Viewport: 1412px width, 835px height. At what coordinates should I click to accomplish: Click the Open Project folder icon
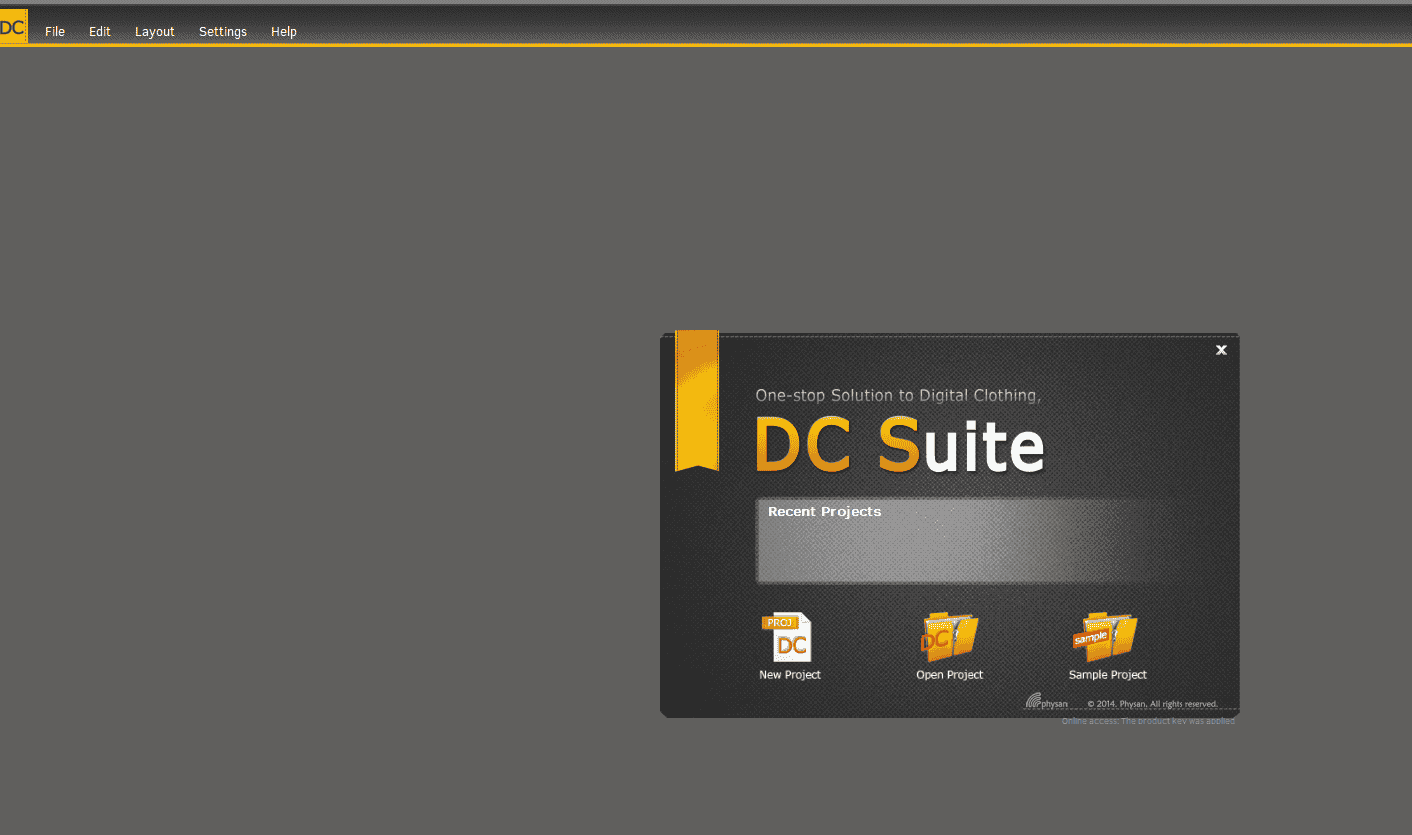(x=948, y=637)
